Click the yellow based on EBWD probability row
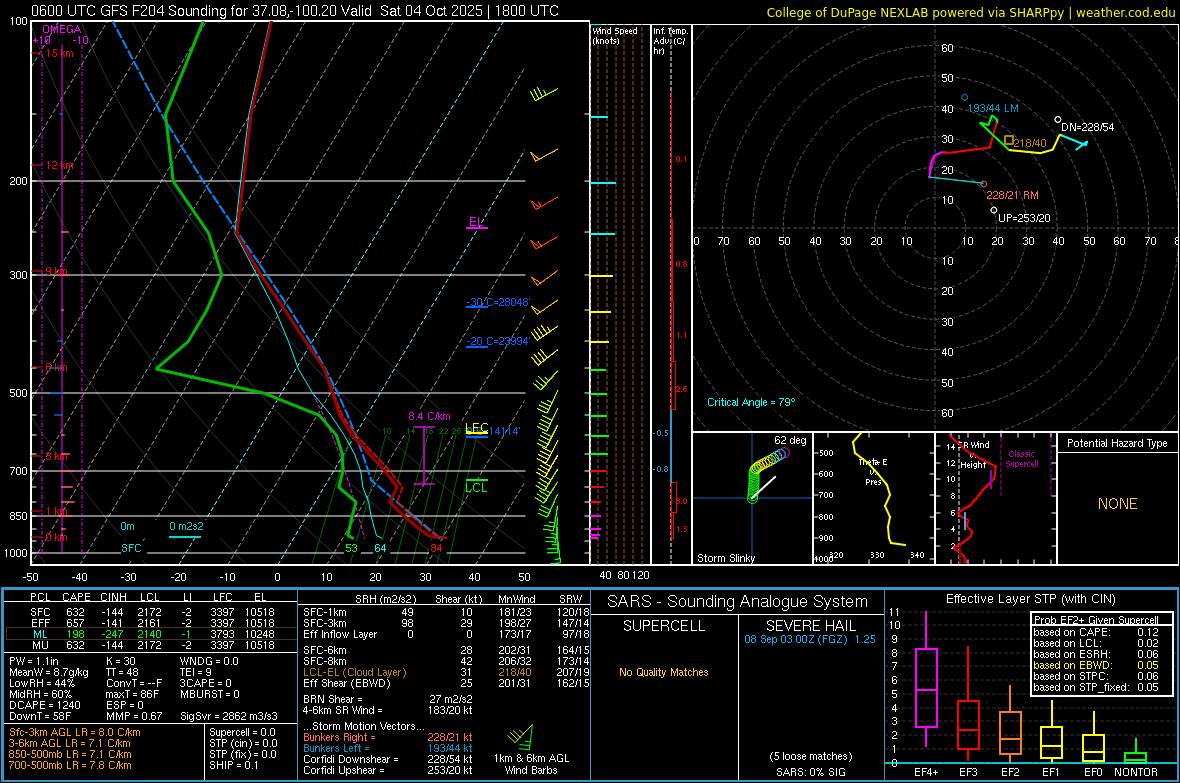This screenshot has height=783, width=1180. [x=1096, y=665]
